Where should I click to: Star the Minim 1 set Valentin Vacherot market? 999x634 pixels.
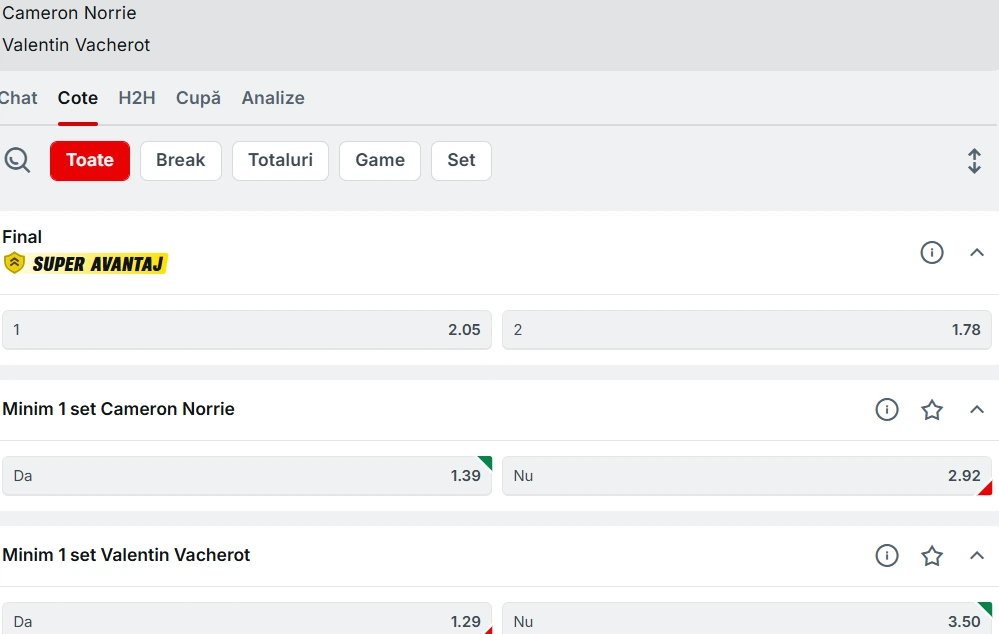pyautogui.click(x=932, y=556)
